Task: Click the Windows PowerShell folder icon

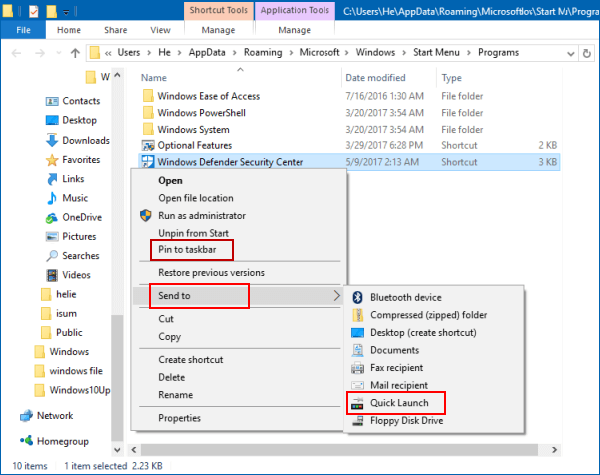Action: click(148, 113)
